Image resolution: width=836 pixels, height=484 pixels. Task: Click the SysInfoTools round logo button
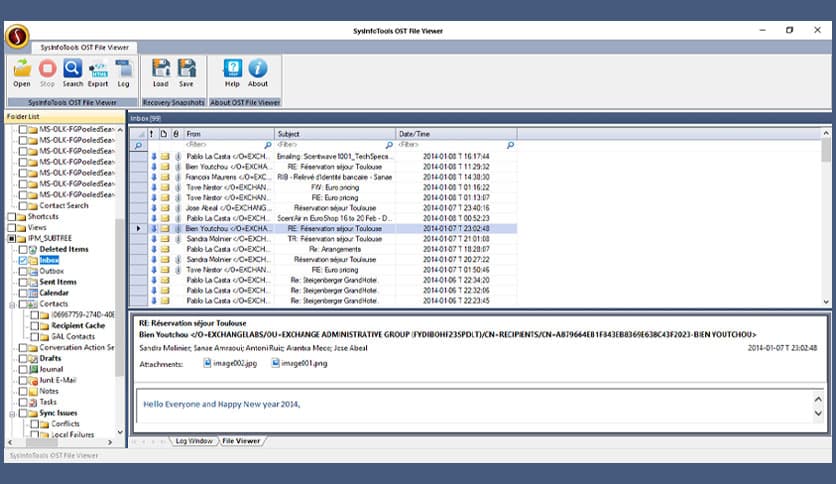pyautogui.click(x=17, y=36)
